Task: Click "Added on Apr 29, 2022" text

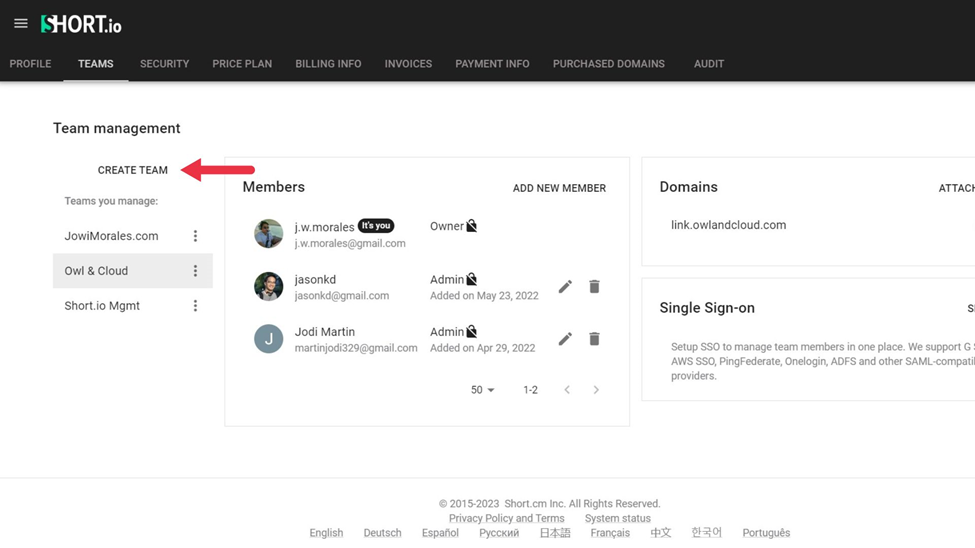Action: click(483, 348)
